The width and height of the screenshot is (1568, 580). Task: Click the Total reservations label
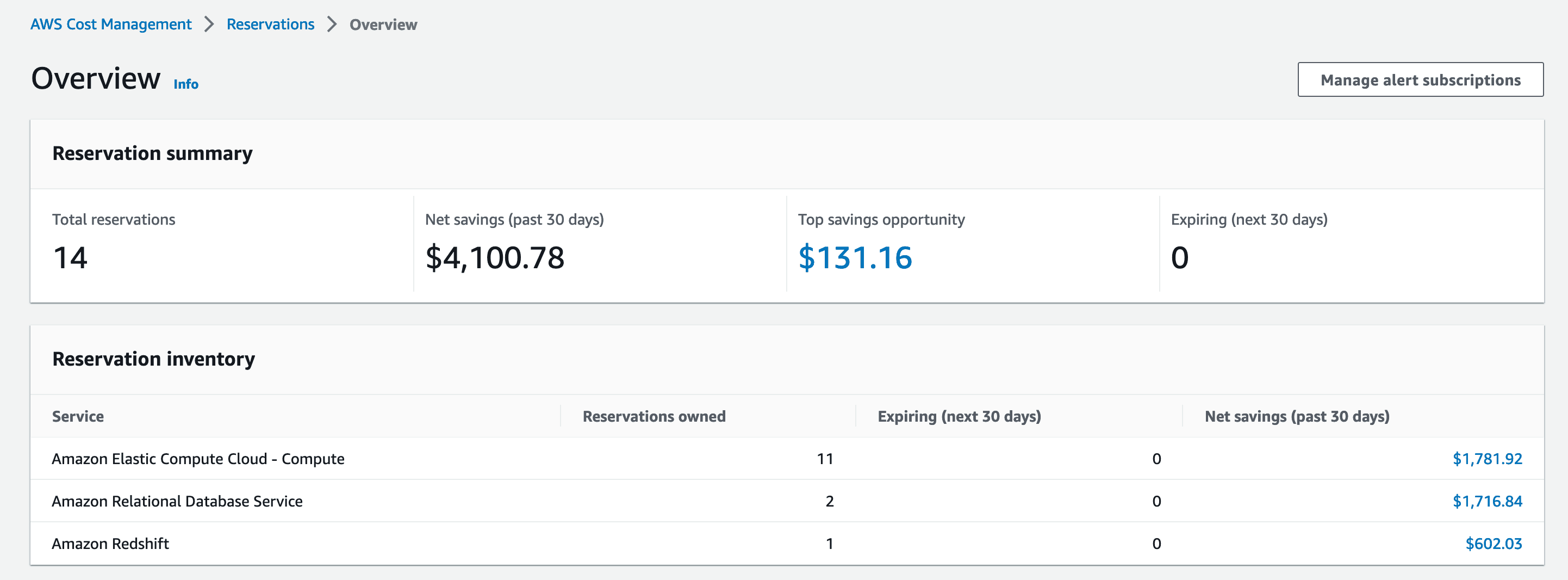pyautogui.click(x=114, y=219)
